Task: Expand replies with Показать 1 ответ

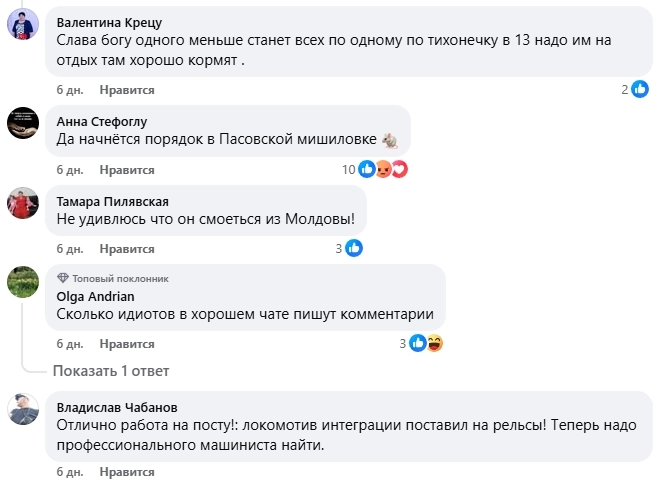Action: point(111,371)
